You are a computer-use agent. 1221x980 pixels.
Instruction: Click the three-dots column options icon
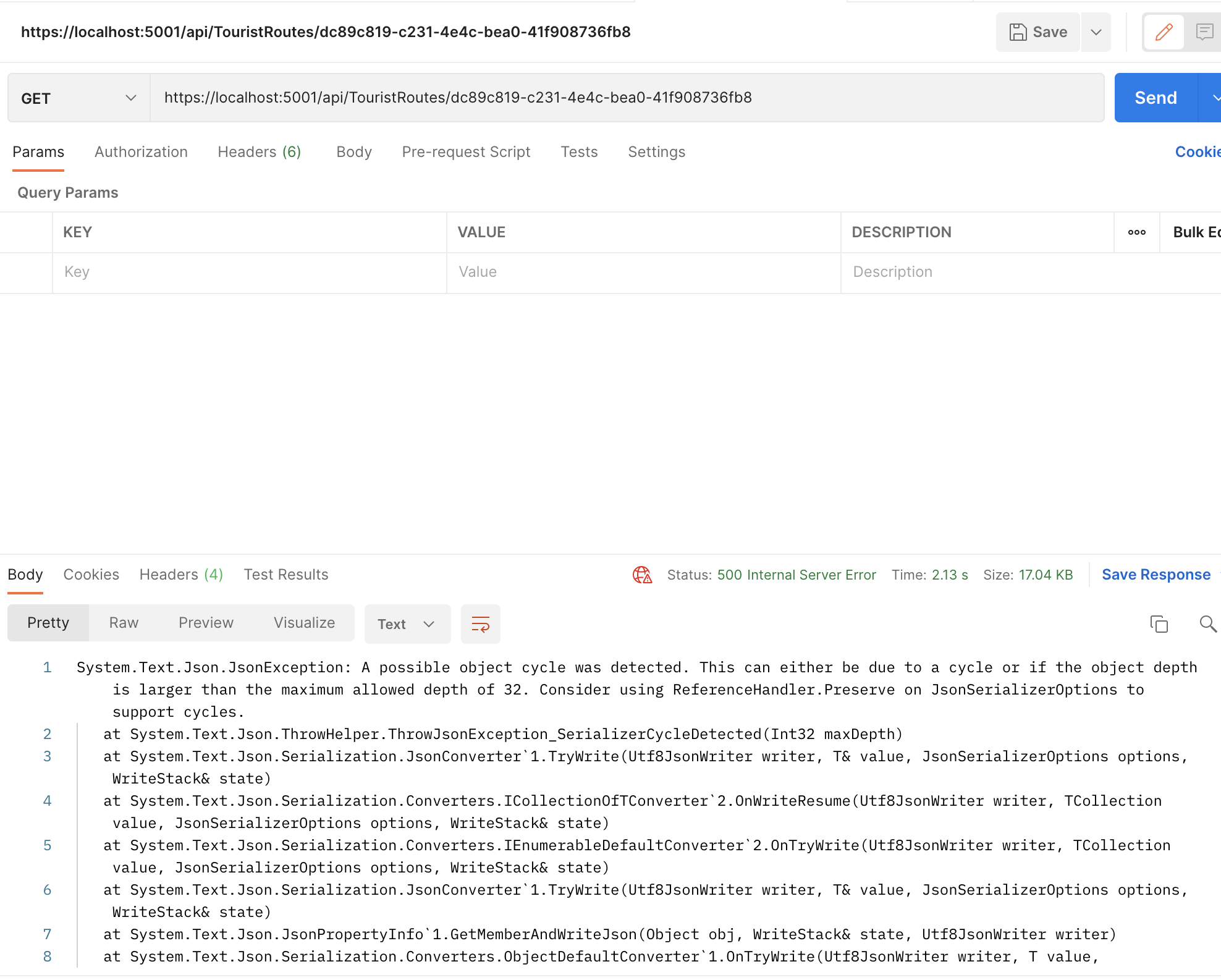coord(1136,232)
